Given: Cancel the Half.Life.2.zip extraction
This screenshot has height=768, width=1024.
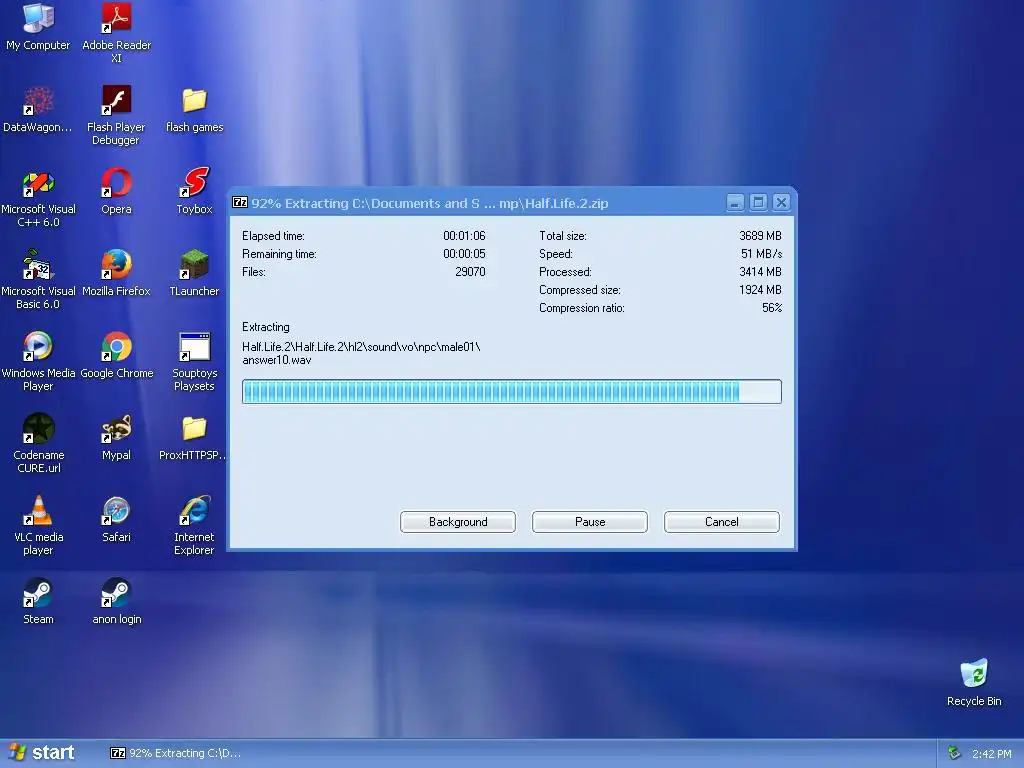Looking at the screenshot, I should (x=722, y=522).
